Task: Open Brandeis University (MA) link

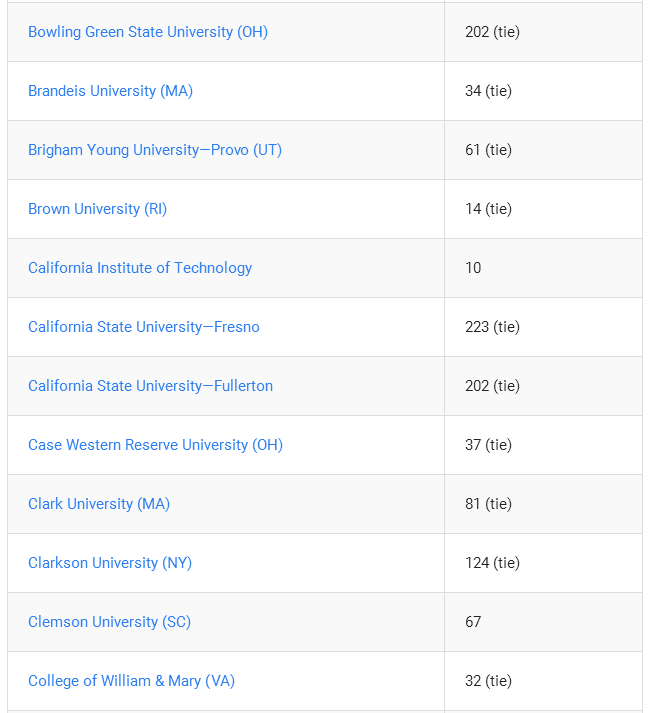Action: [x=111, y=91]
